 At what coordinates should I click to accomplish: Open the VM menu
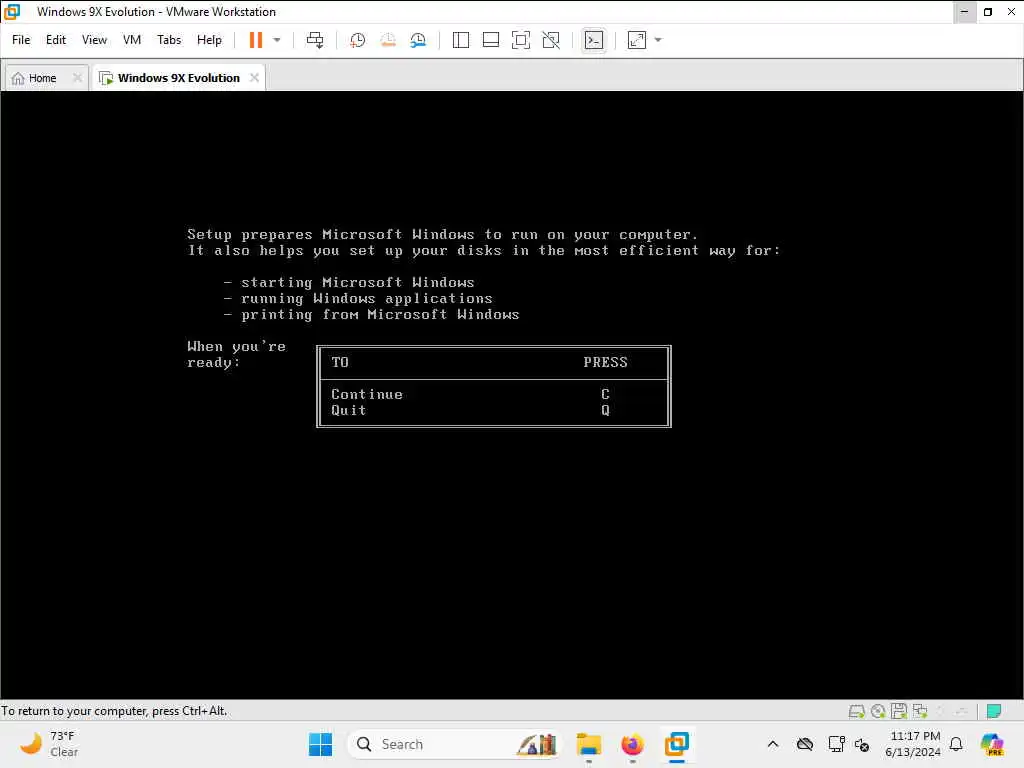132,40
